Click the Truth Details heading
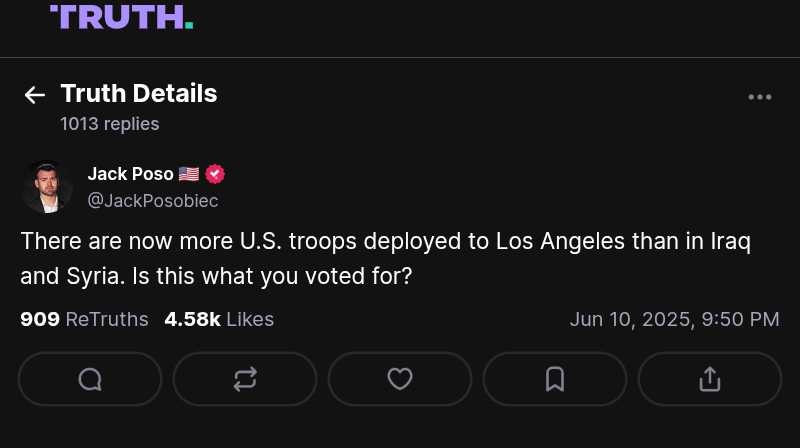 [139, 94]
